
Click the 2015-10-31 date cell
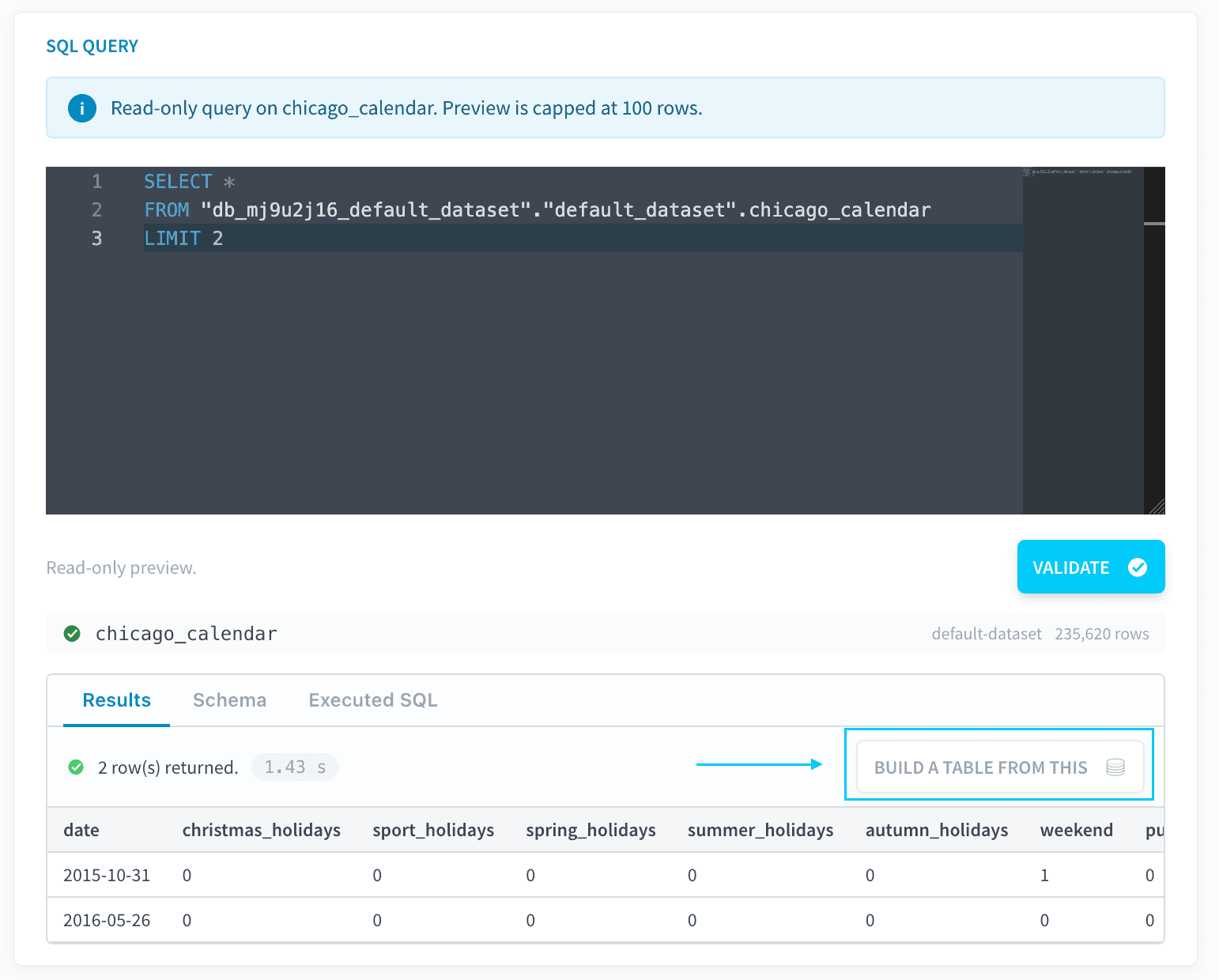(x=107, y=875)
